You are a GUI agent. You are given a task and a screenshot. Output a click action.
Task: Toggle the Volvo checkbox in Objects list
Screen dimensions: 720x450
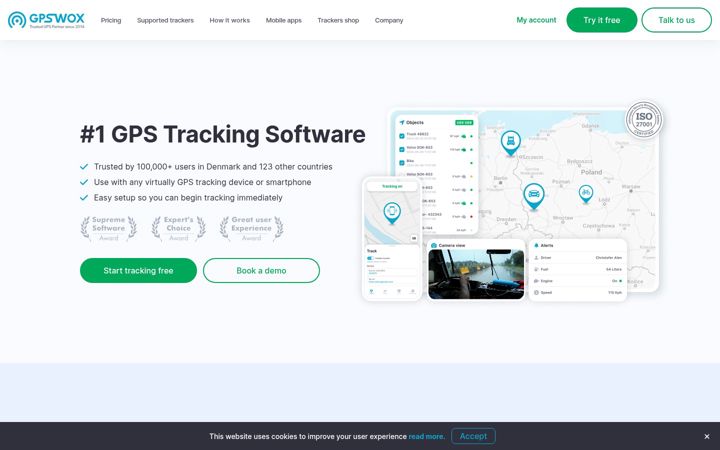pyautogui.click(x=402, y=149)
